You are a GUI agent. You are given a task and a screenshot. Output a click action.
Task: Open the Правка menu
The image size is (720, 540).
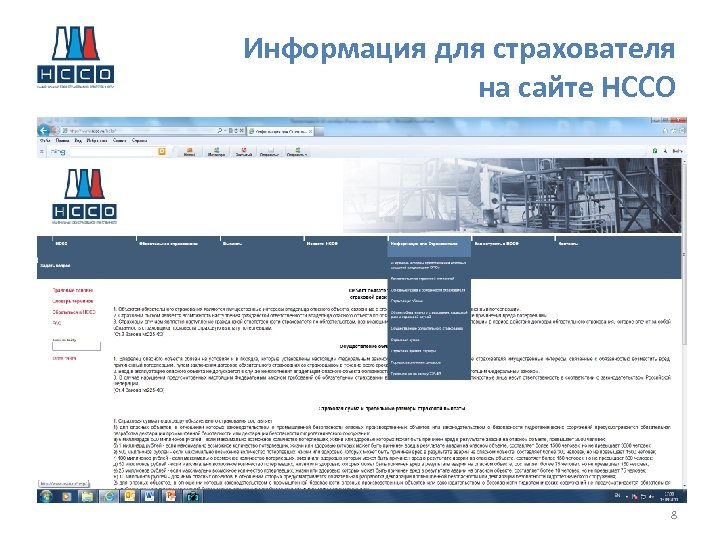click(62, 141)
